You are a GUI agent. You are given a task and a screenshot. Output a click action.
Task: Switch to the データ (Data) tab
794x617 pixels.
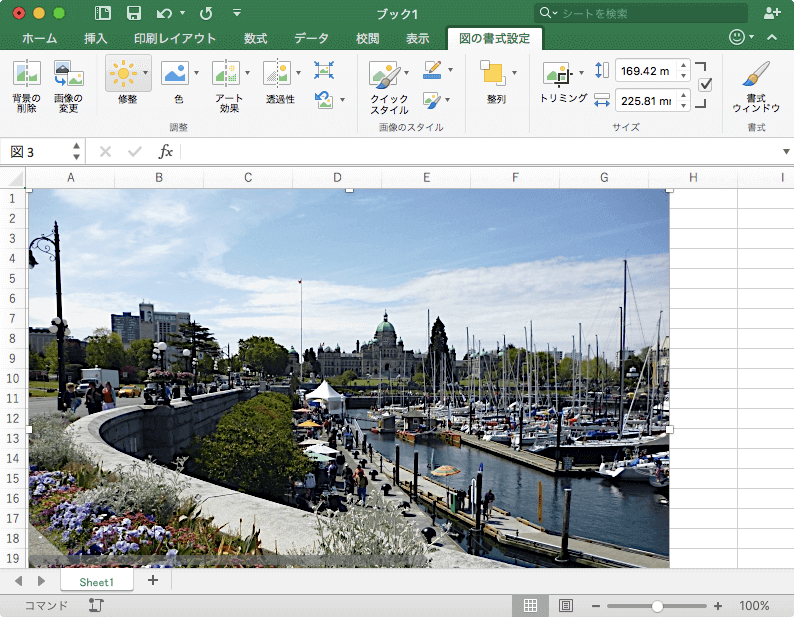(311, 38)
